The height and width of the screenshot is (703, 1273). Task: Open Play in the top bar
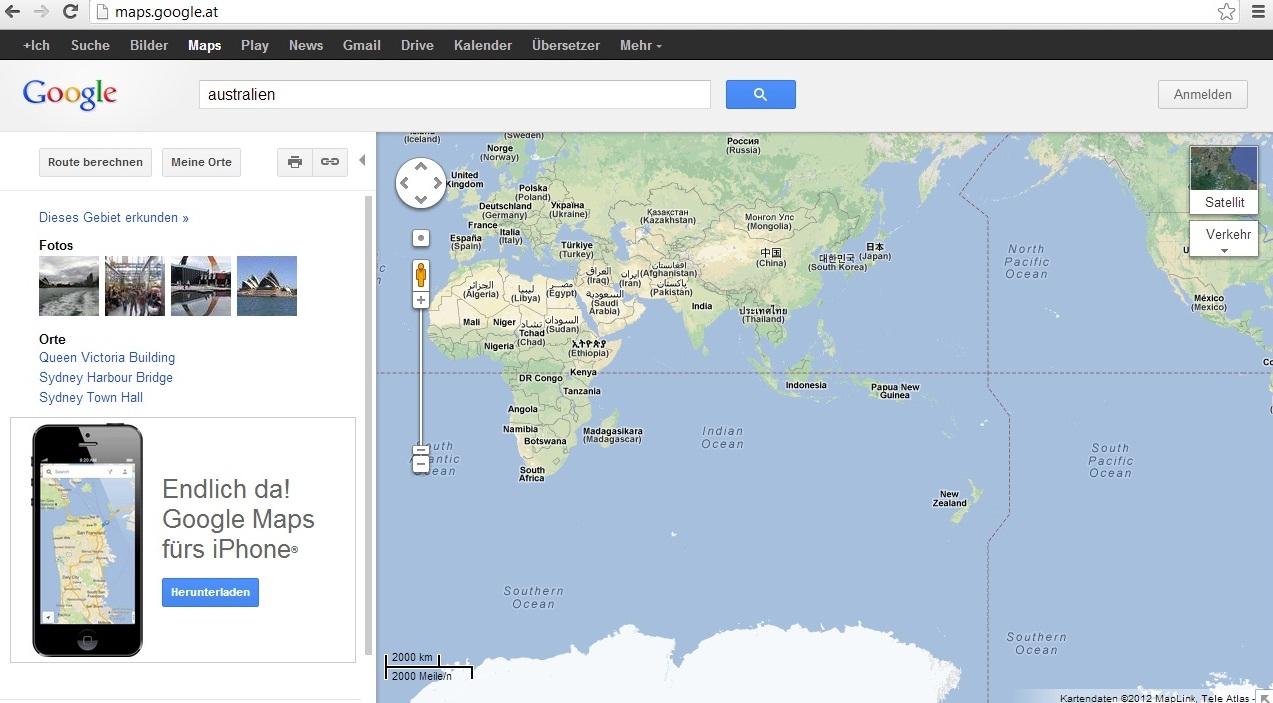pos(255,45)
